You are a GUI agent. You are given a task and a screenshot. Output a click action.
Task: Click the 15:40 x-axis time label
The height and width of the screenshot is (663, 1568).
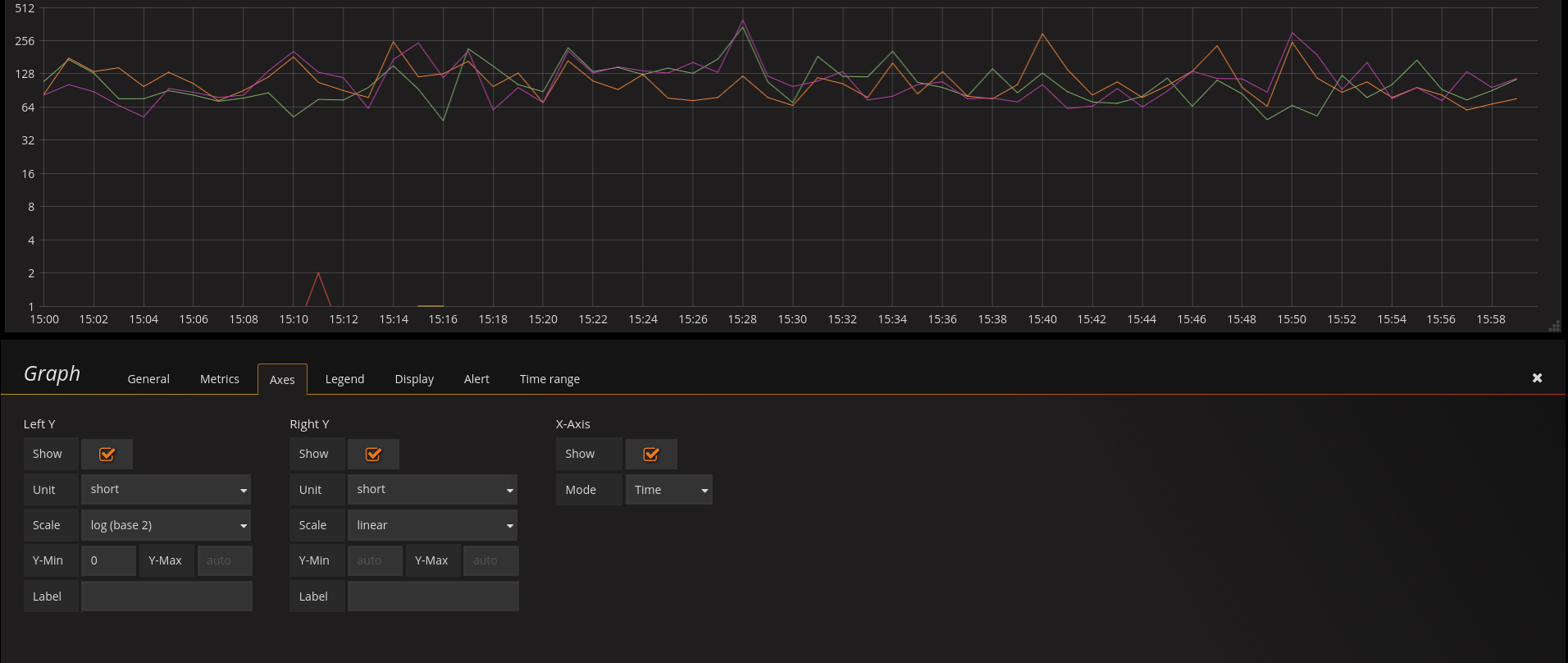[1042, 319]
